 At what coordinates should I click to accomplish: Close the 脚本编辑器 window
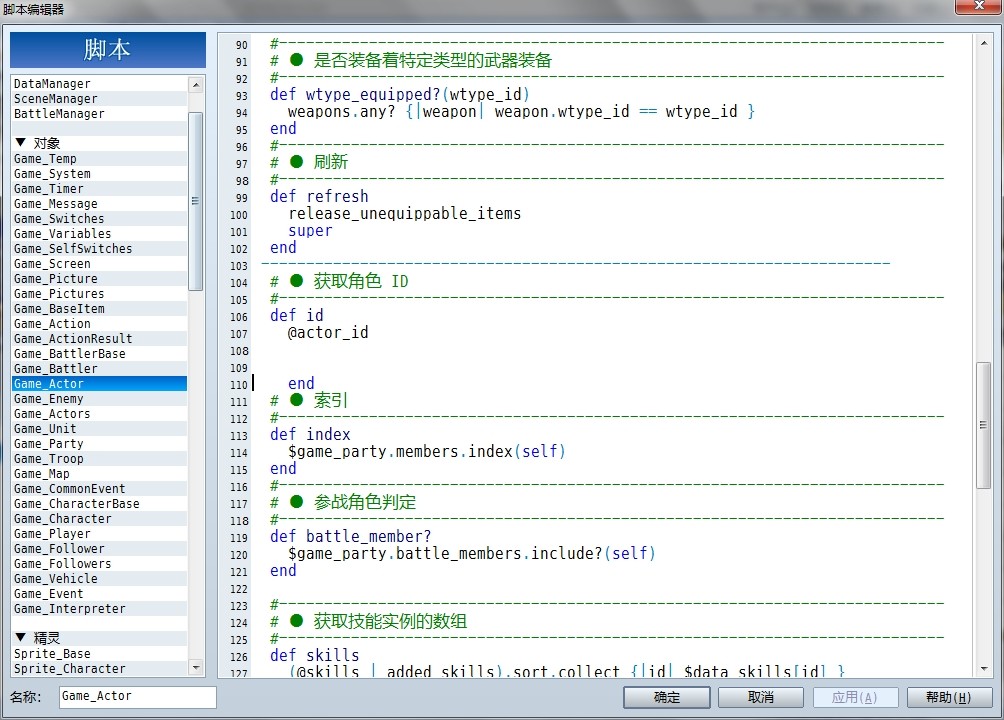[978, 6]
